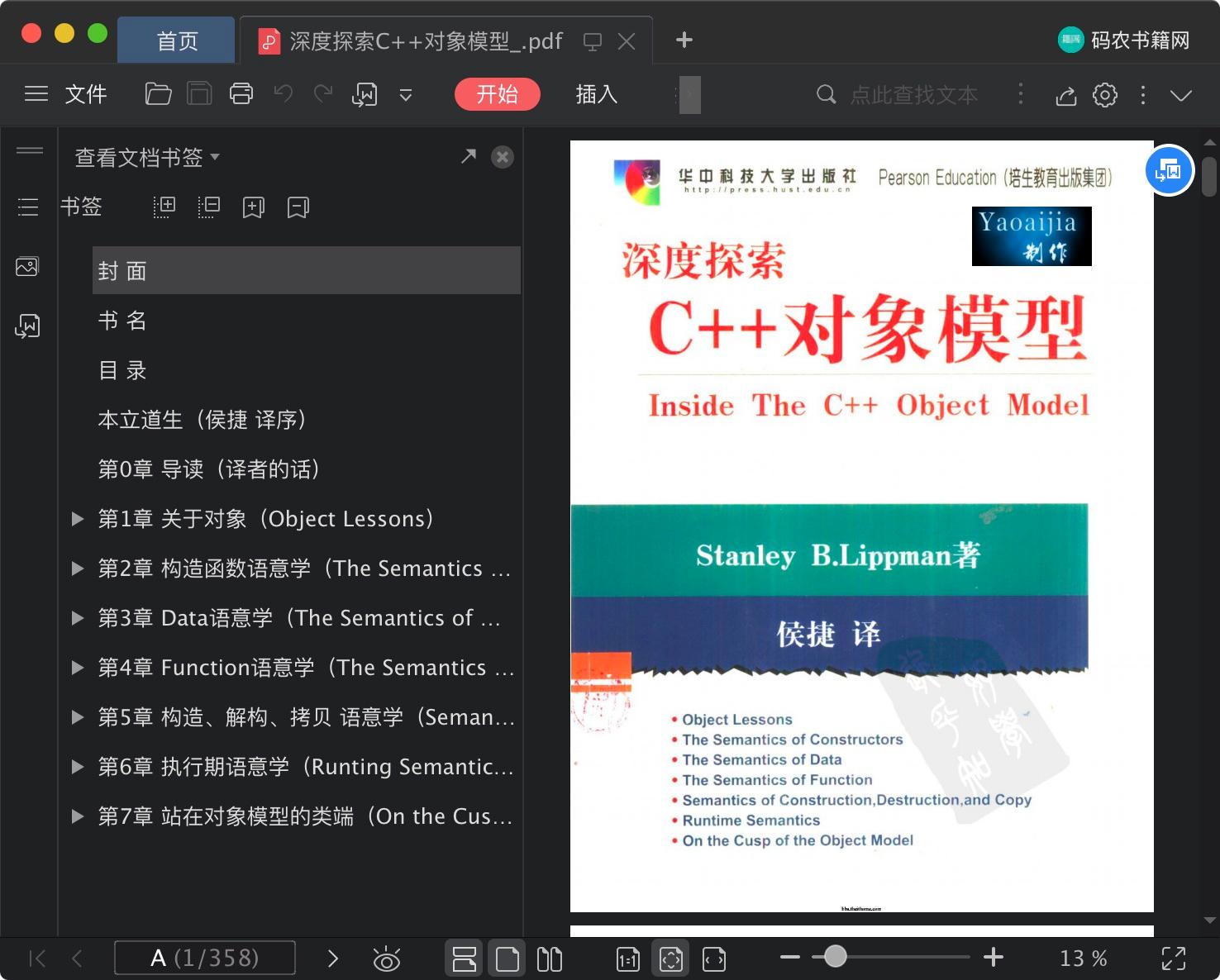Expand 第4章 Function语意学 bookmark
This screenshot has width=1220, height=980.
click(78, 668)
